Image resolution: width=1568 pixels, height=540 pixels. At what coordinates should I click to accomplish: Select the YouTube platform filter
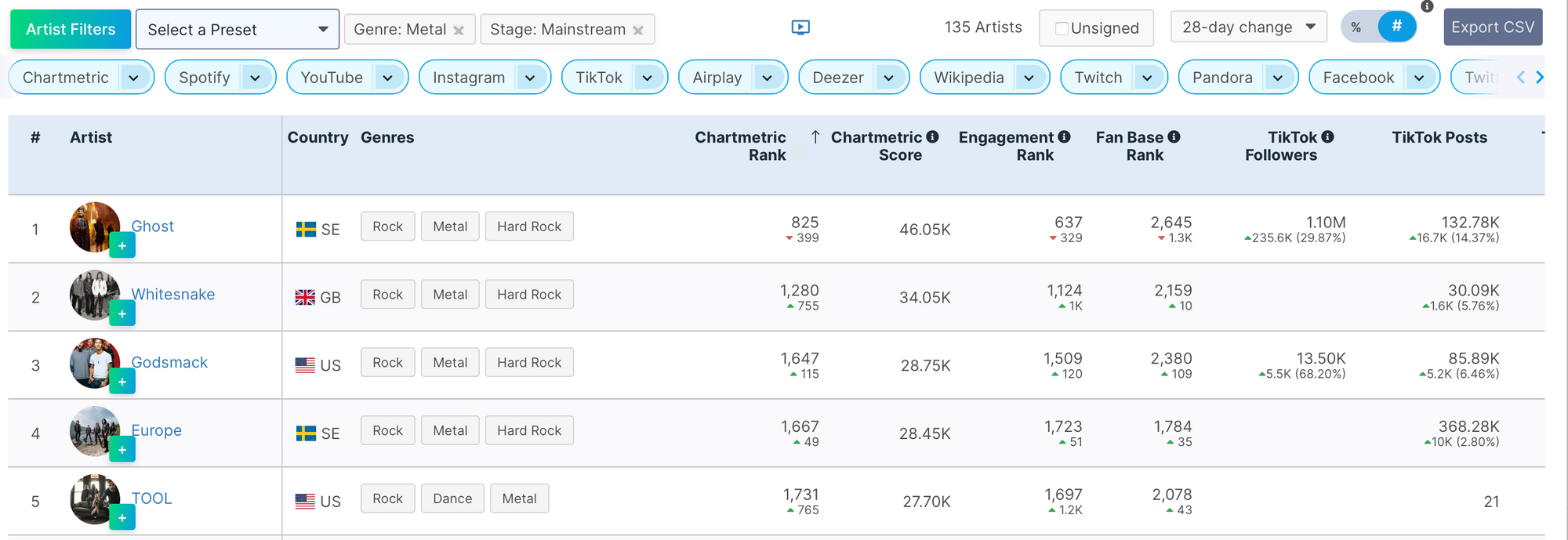pos(332,78)
